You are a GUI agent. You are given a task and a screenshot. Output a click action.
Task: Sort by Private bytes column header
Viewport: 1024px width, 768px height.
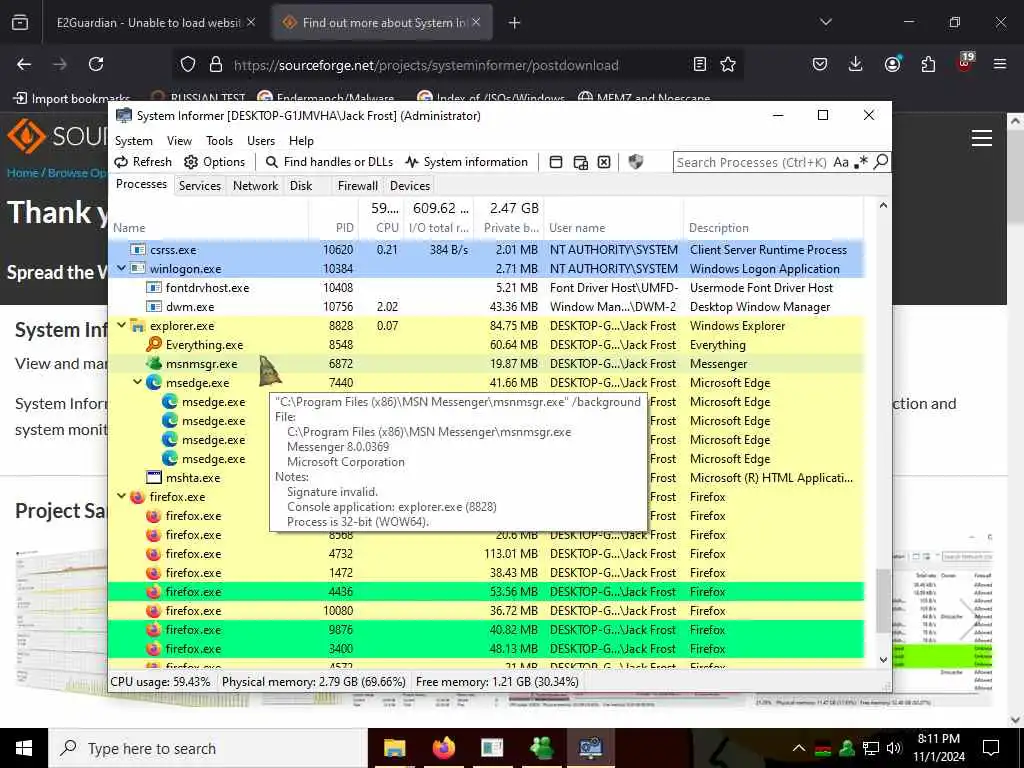[511, 228]
